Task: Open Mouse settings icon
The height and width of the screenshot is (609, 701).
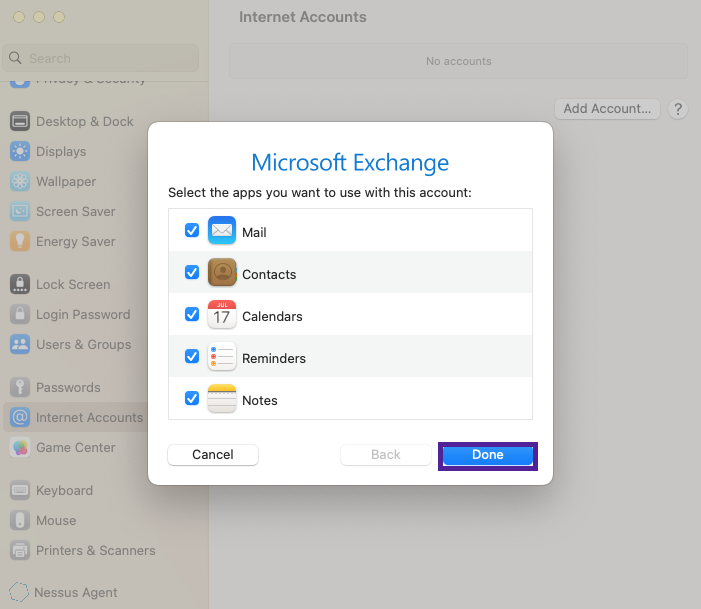Action: coord(20,520)
